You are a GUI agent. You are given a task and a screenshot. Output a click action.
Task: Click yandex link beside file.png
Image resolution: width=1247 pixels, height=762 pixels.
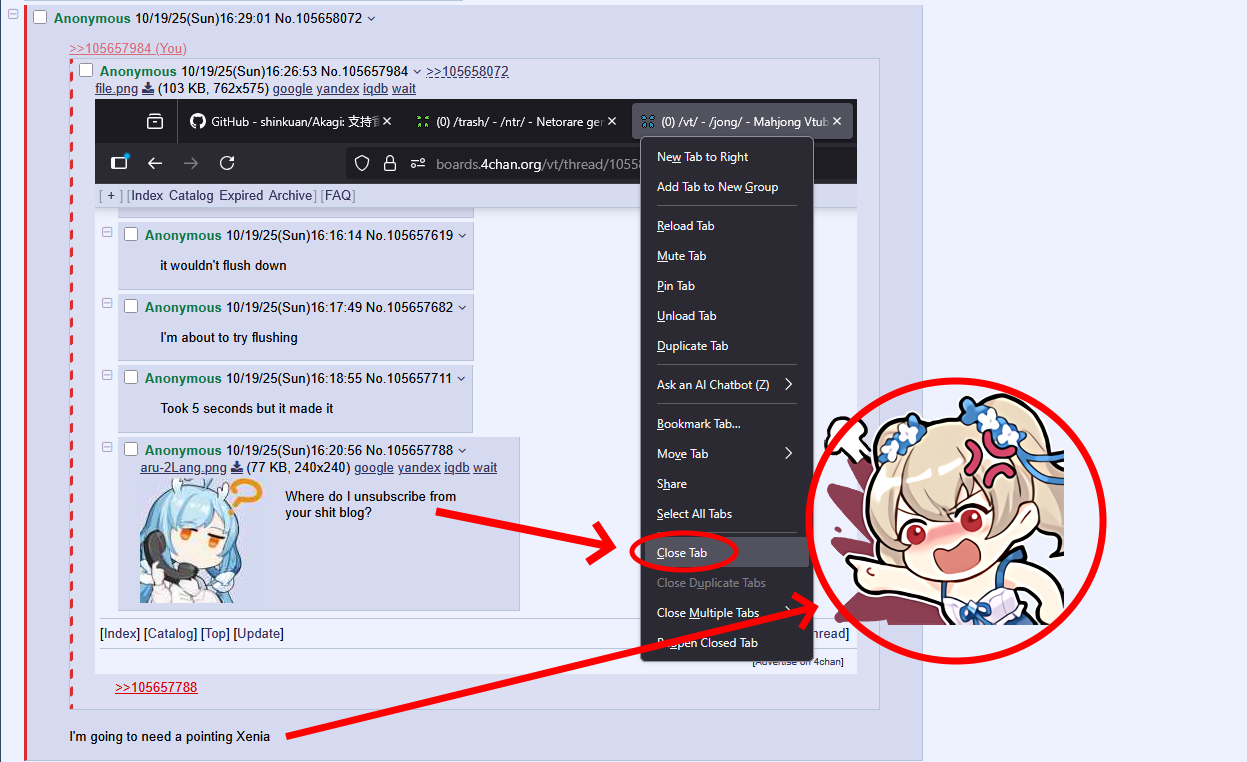click(338, 89)
